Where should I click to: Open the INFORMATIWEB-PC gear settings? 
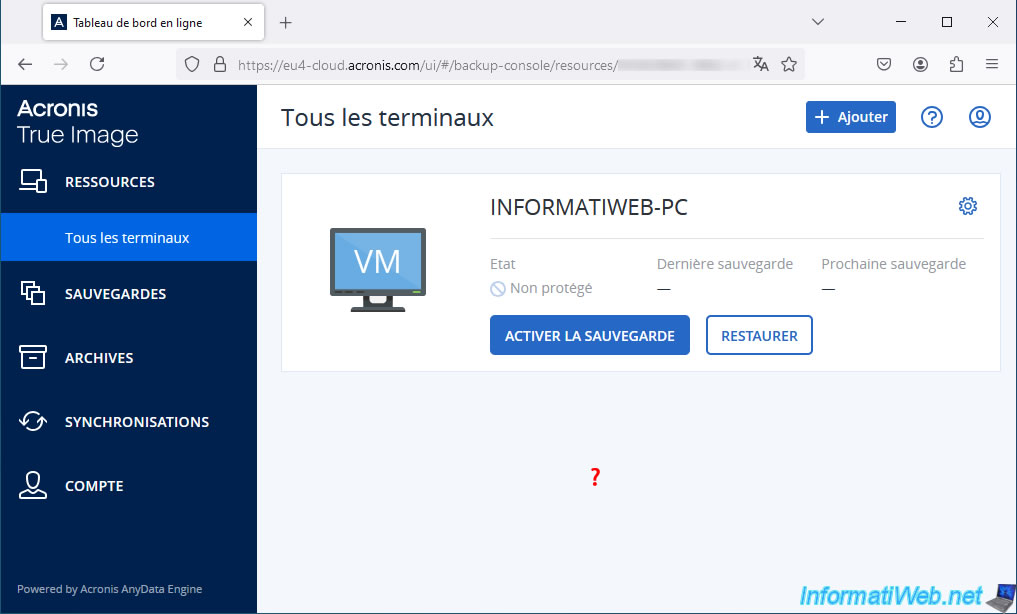tap(968, 206)
